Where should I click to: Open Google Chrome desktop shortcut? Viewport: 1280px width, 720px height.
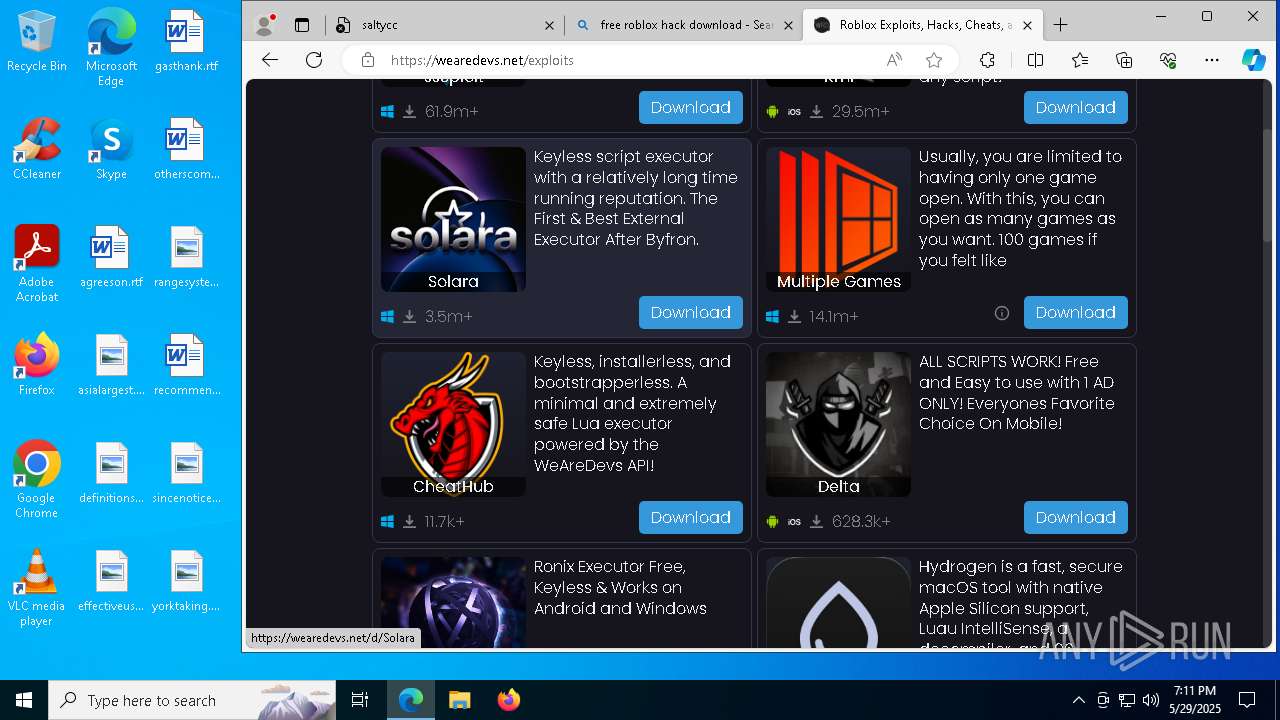point(37,480)
